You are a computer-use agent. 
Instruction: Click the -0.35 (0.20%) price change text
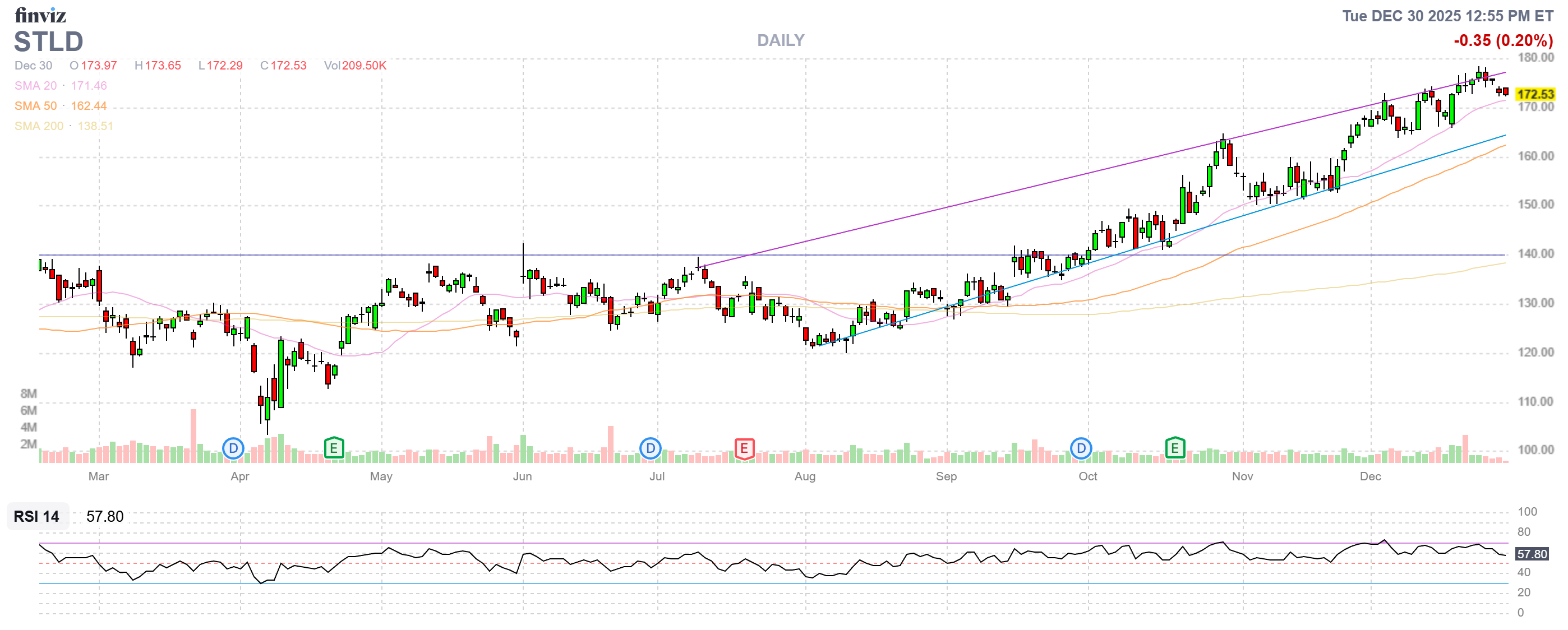click(x=1503, y=41)
